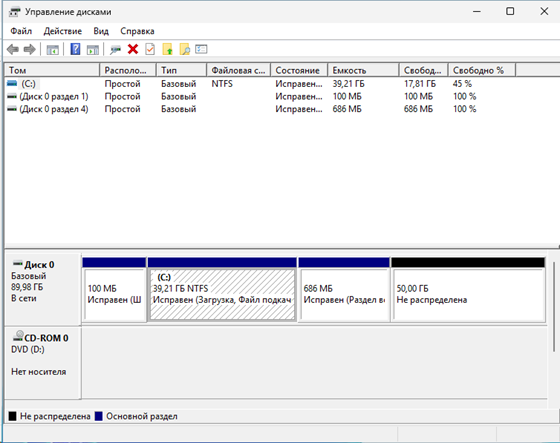The width and height of the screenshot is (560, 443).
Task: Open the Справка menu
Action: 137,31
